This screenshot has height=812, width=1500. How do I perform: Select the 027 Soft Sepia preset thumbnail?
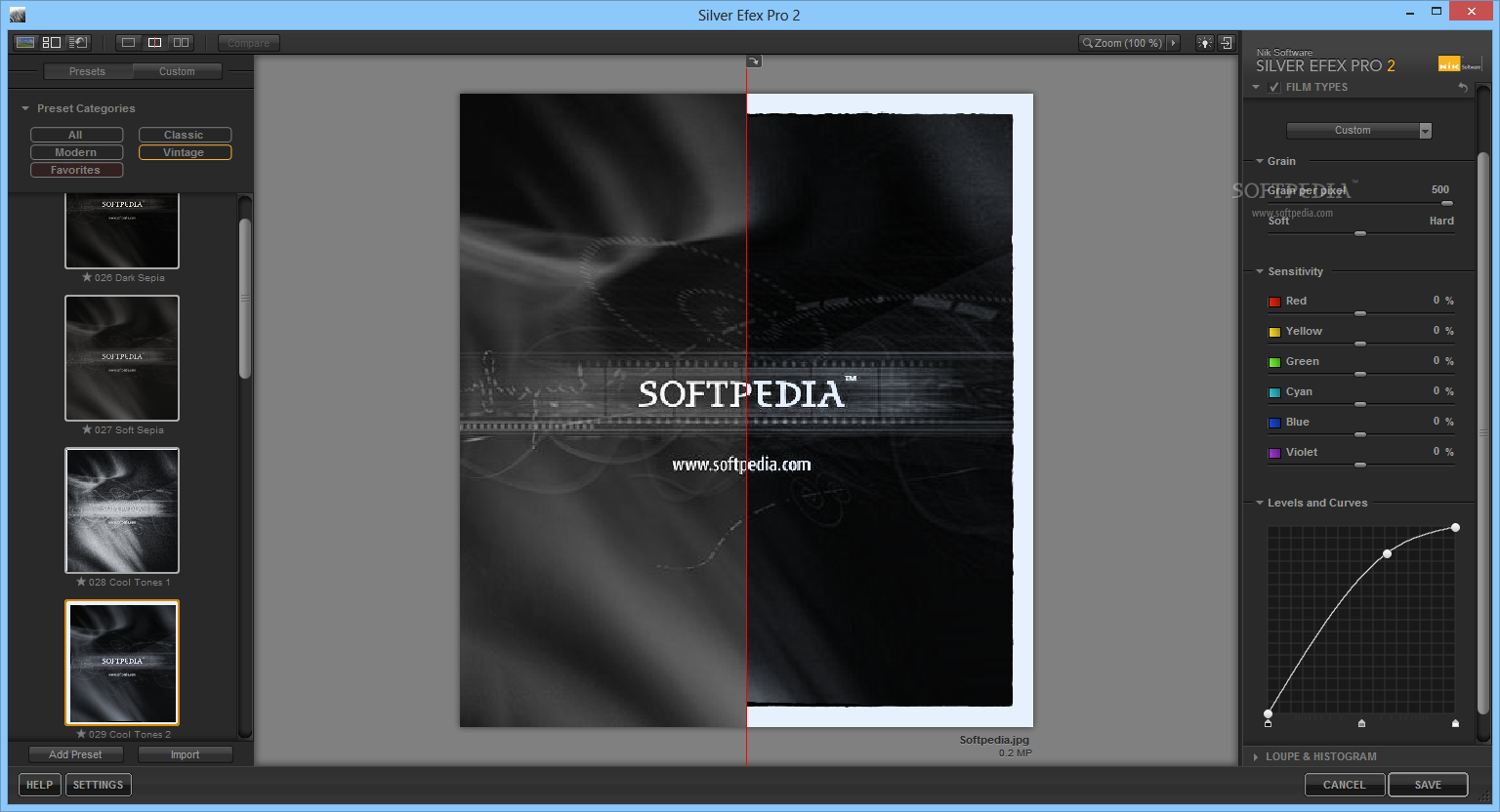pos(122,358)
